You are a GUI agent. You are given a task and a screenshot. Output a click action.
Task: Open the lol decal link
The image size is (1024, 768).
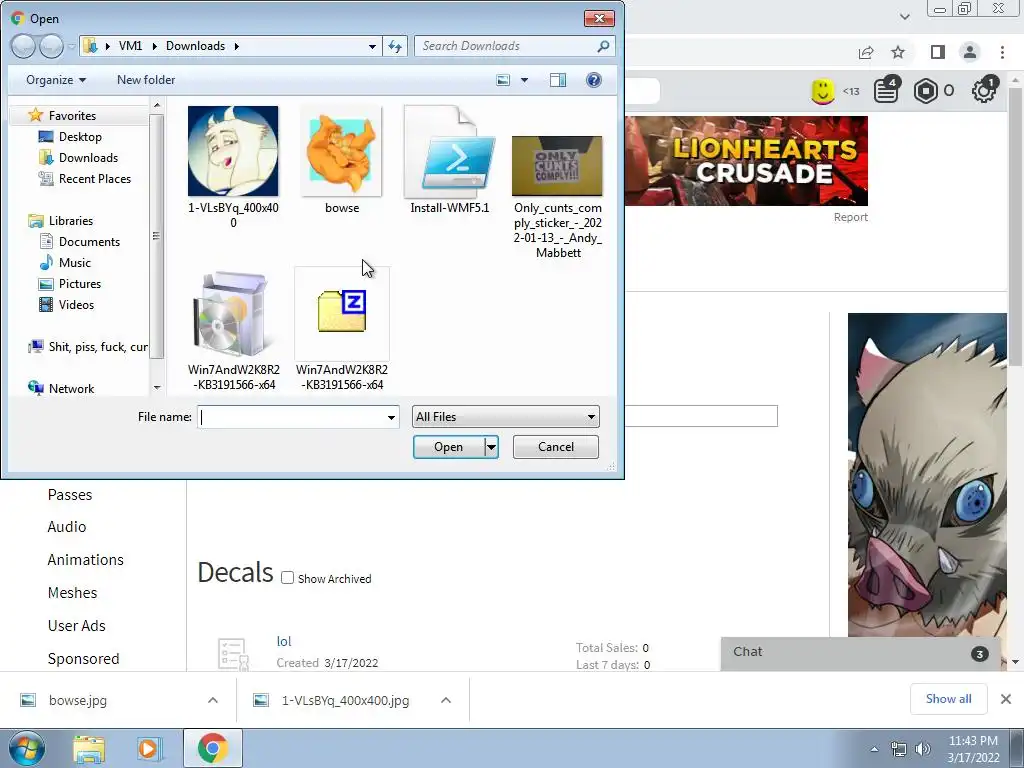(284, 641)
